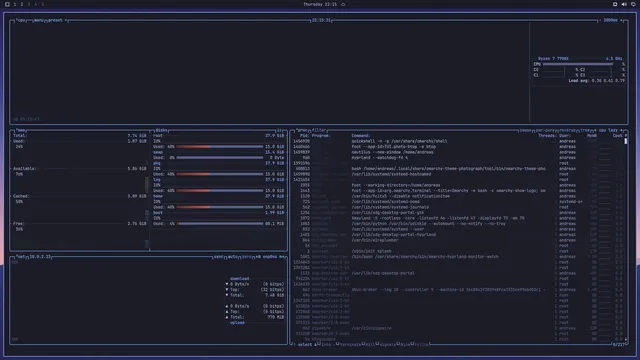Select the nautilus --new-window process row
The height and width of the screenshot is (360, 640).
click(458, 152)
